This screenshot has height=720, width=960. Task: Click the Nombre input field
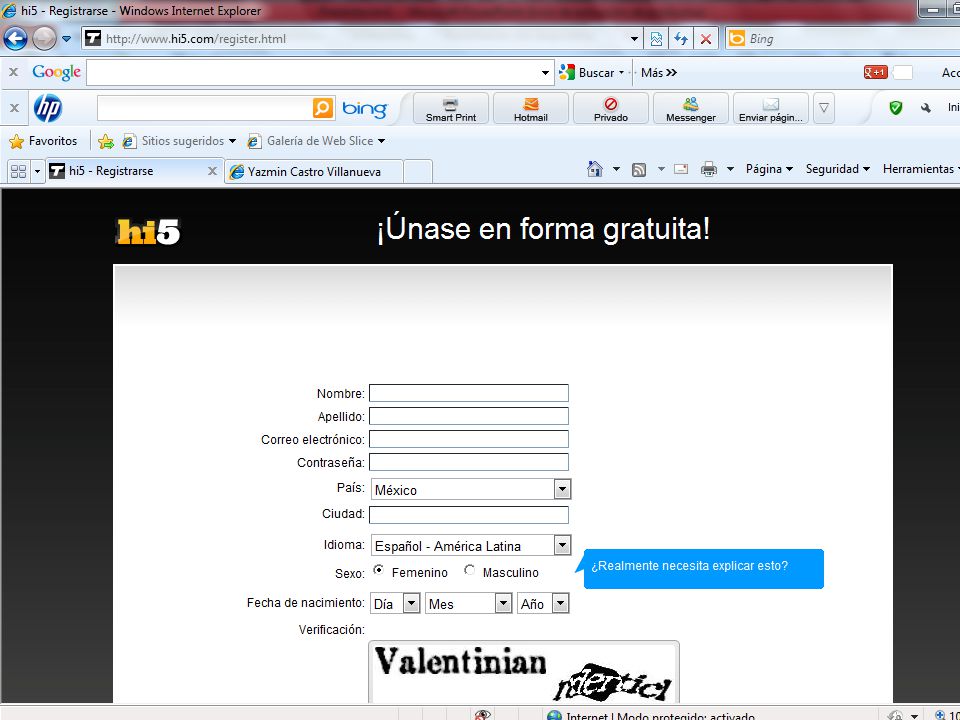click(468, 393)
